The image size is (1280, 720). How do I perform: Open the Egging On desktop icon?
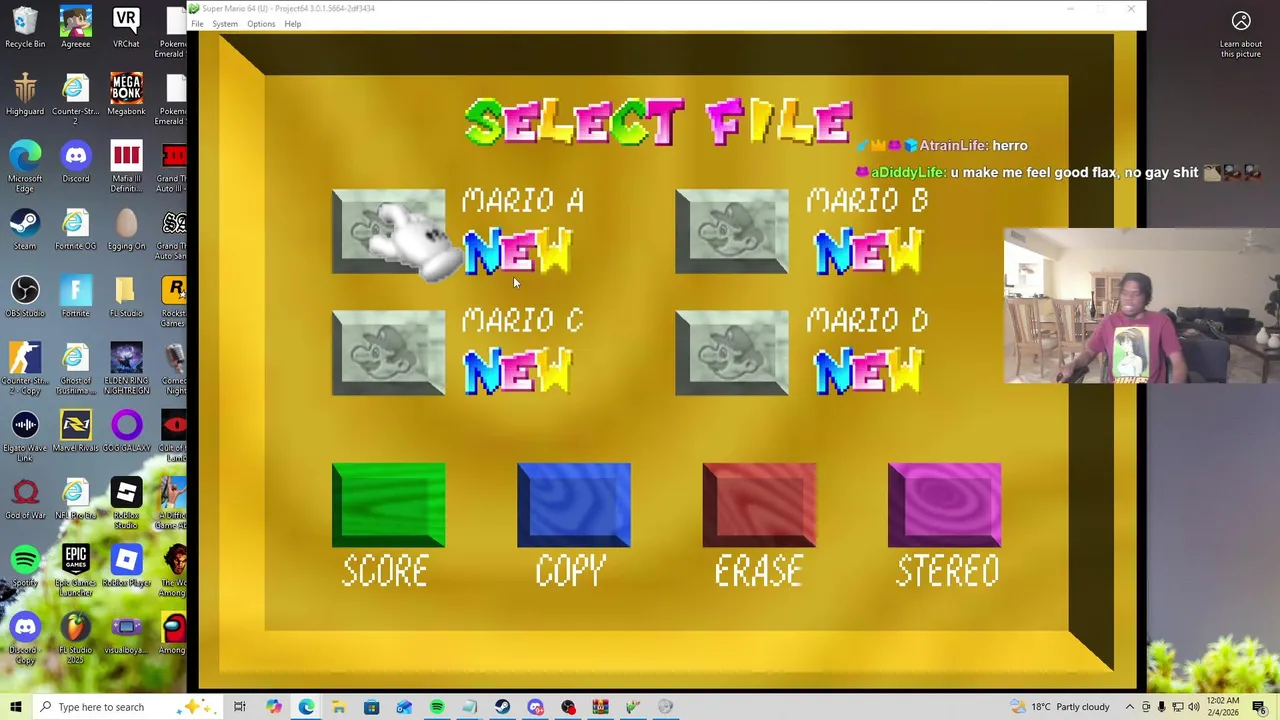[126, 229]
